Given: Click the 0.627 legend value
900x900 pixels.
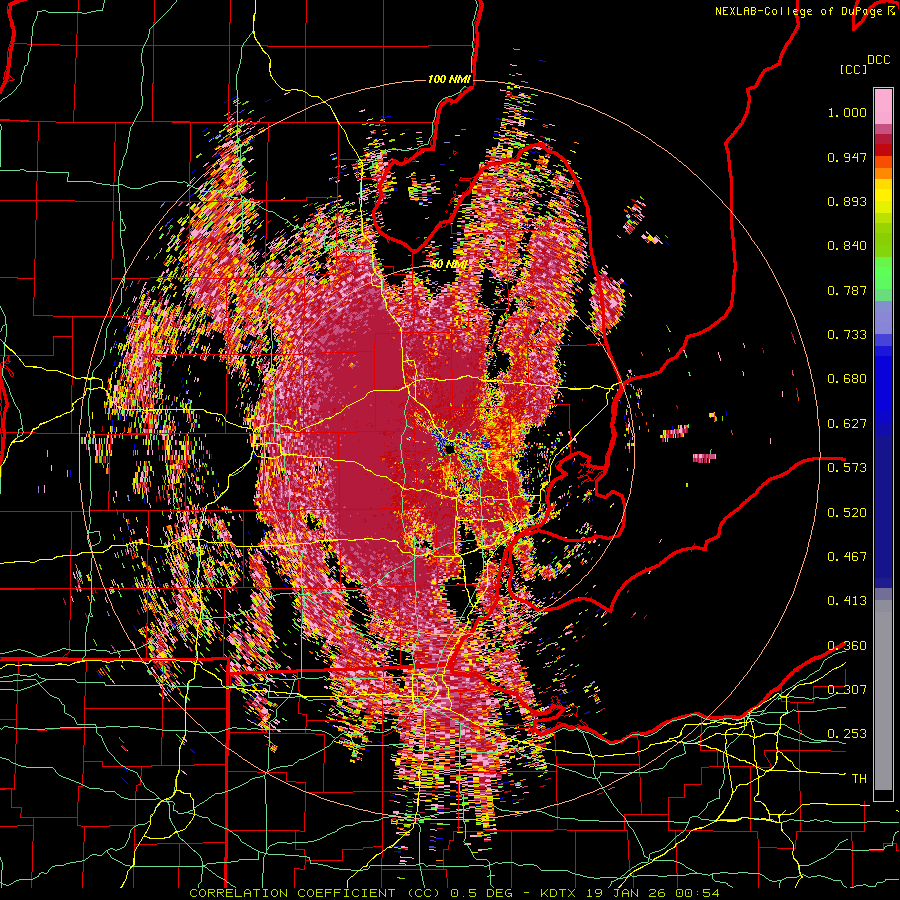Looking at the screenshot, I should pos(847,424).
